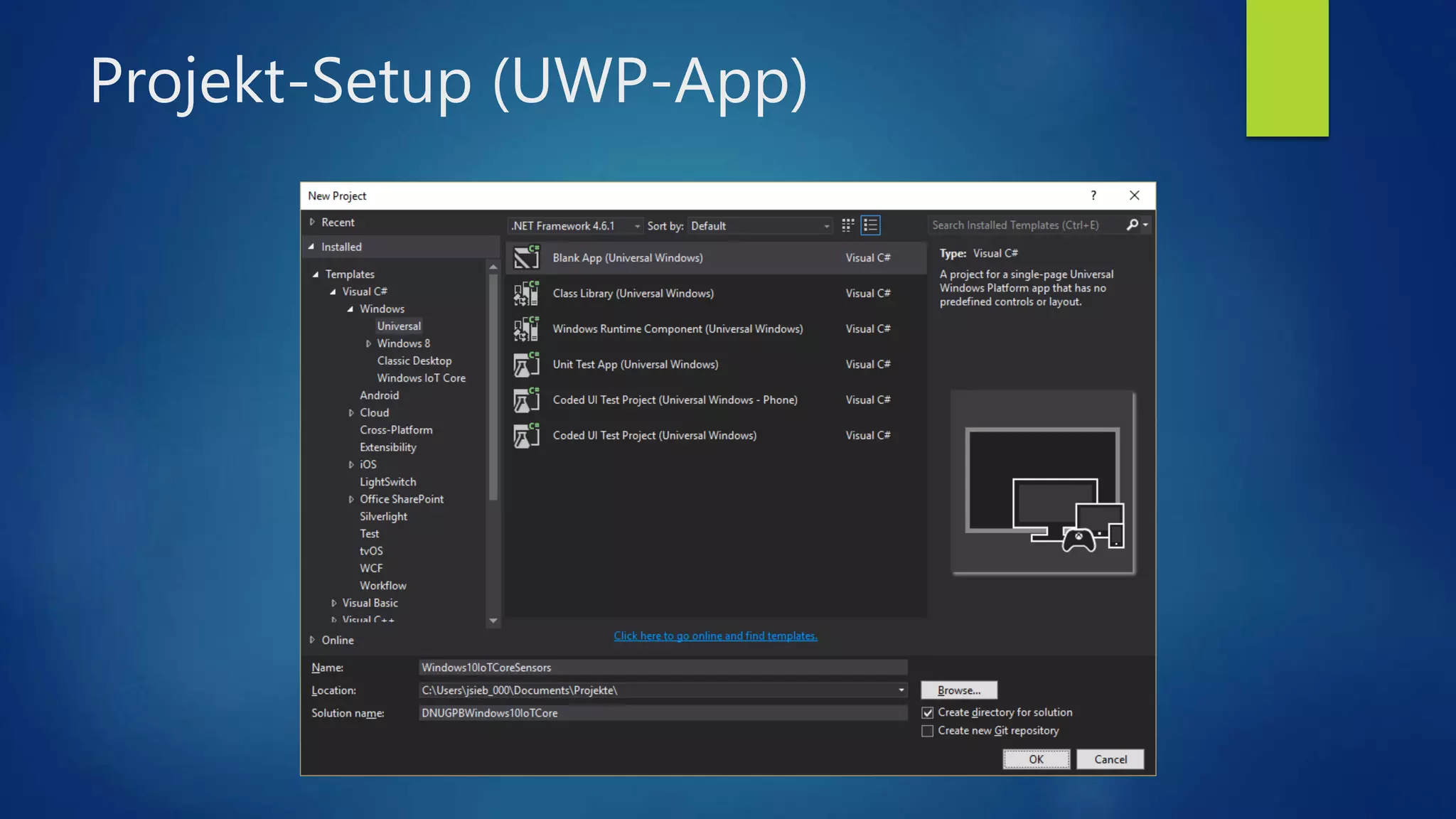
Task: Click the Search Installed Templates field
Action: pyautogui.click(x=1027, y=225)
